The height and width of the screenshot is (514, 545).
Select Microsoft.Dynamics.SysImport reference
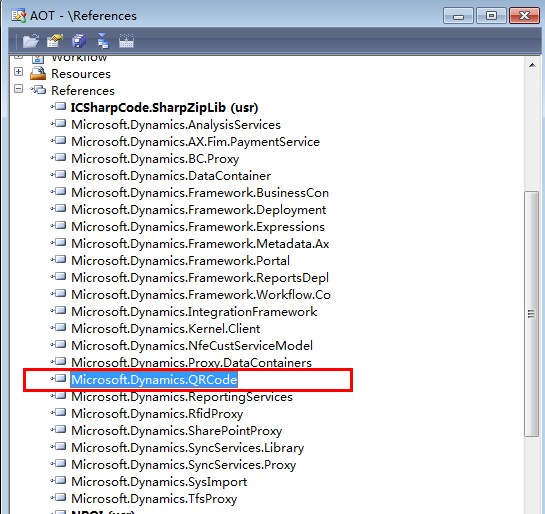tap(159, 482)
